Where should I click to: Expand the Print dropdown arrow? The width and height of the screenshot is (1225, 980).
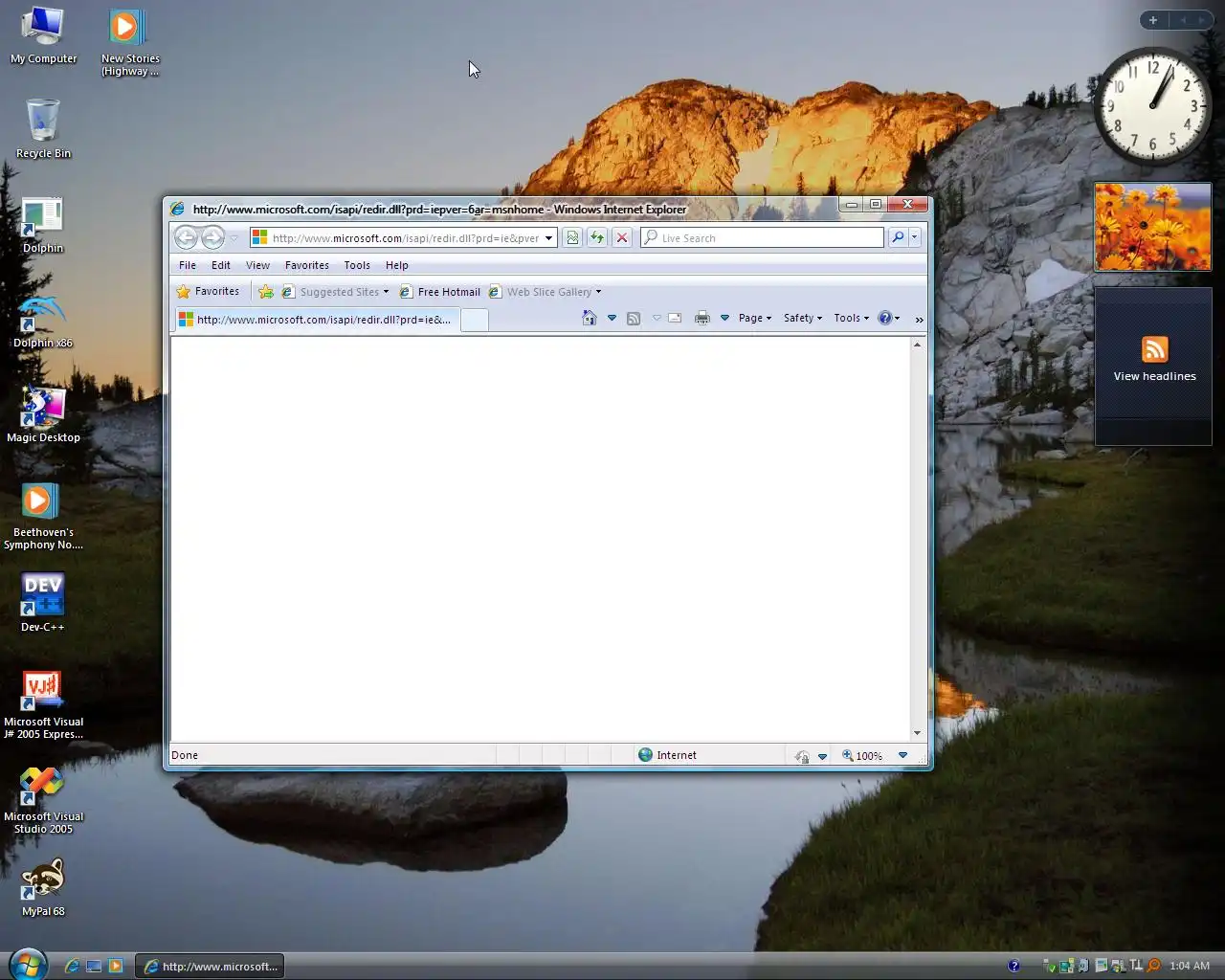point(724,318)
